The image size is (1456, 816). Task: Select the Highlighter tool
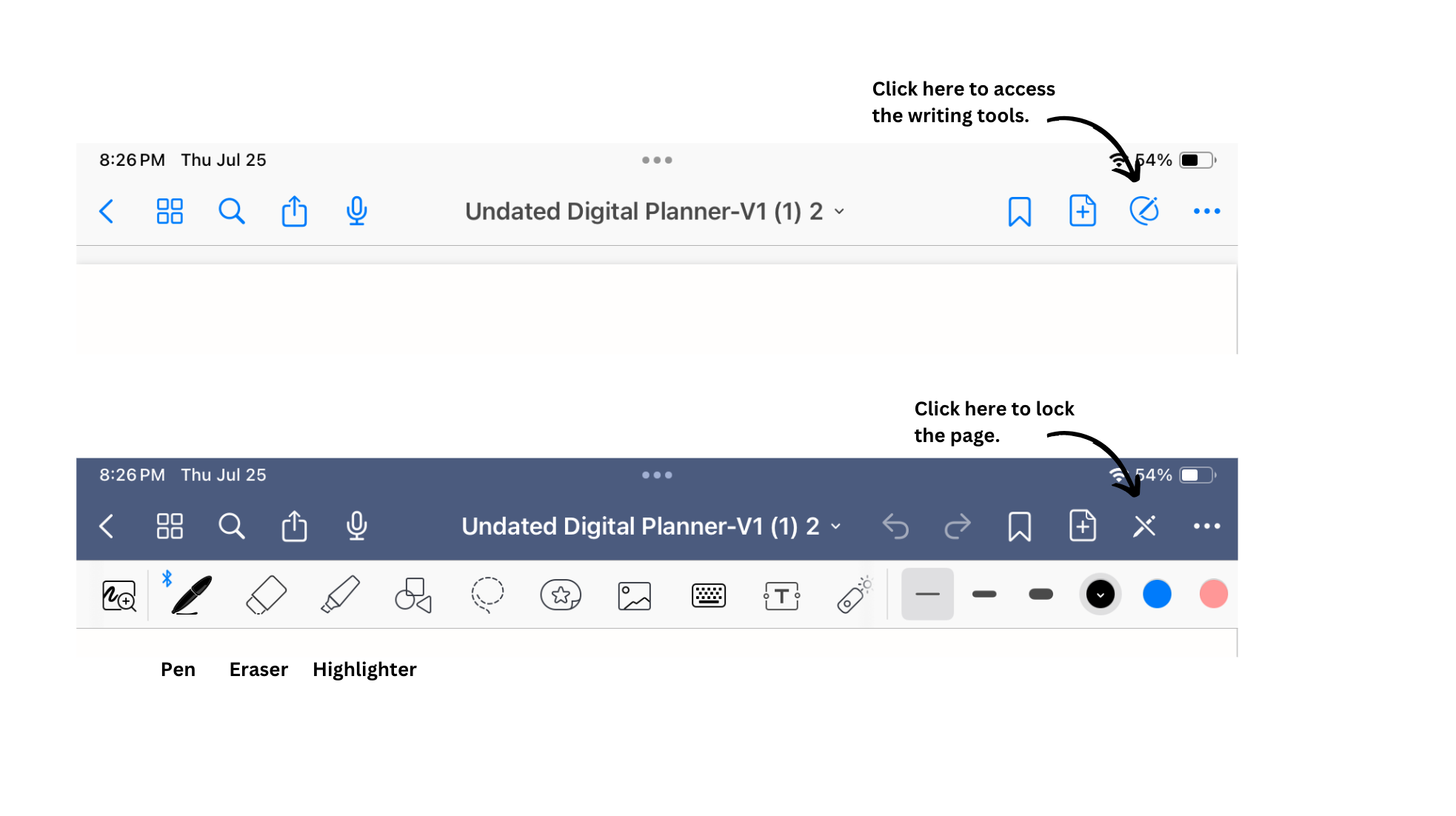click(340, 595)
